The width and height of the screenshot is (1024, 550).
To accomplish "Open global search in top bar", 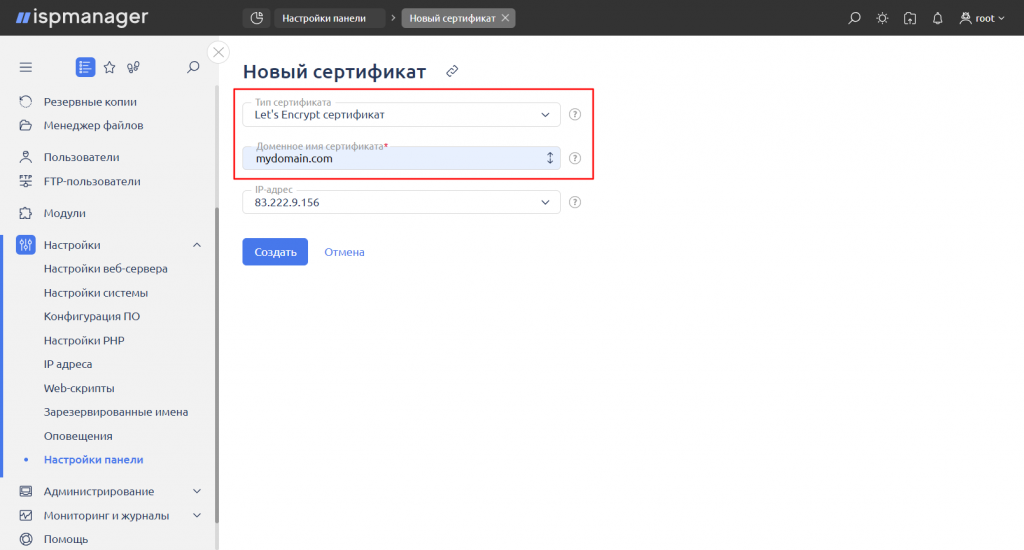I will [854, 18].
